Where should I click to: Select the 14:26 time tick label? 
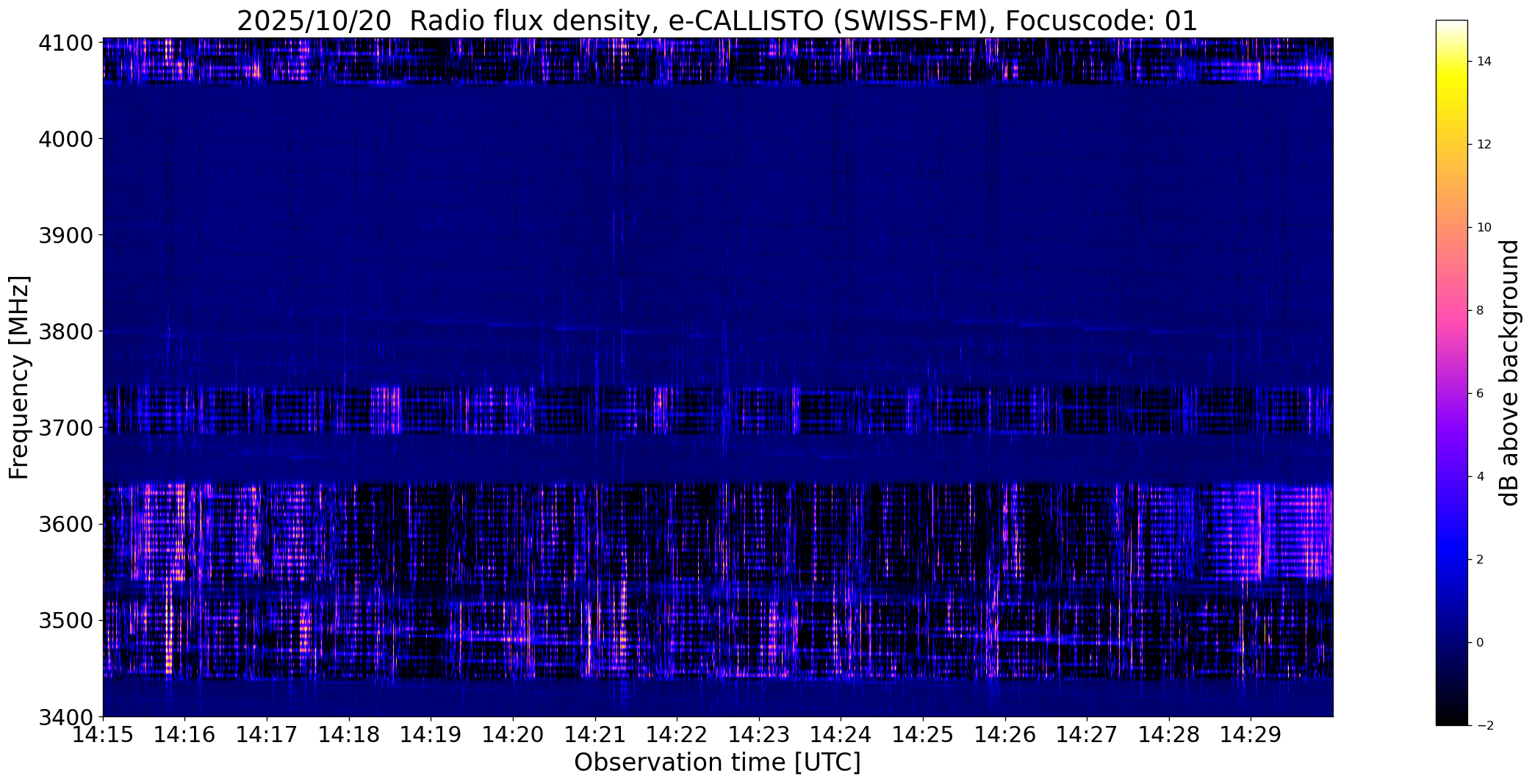[1005, 734]
